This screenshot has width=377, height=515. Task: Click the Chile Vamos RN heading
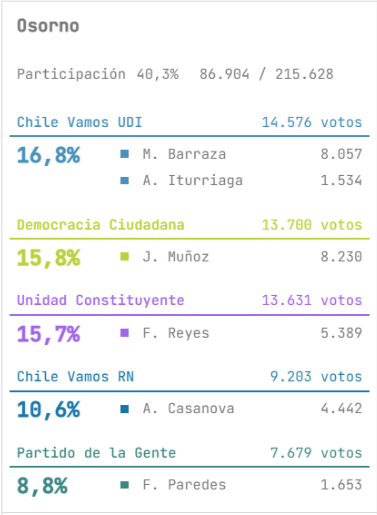coord(75,377)
